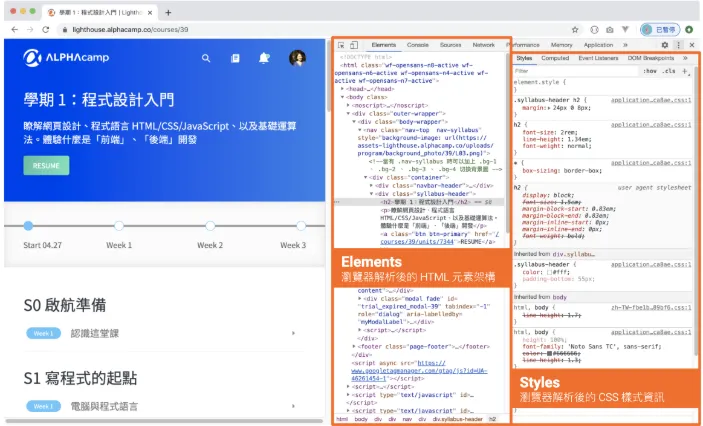The width and height of the screenshot is (703, 426).
Task: Select div.syllabus-header in the breadcrumb bar
Action: coord(458,419)
